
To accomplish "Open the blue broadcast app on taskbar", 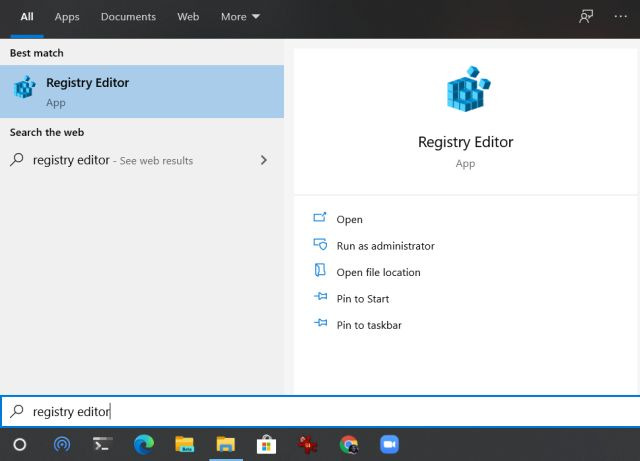I will (62, 444).
